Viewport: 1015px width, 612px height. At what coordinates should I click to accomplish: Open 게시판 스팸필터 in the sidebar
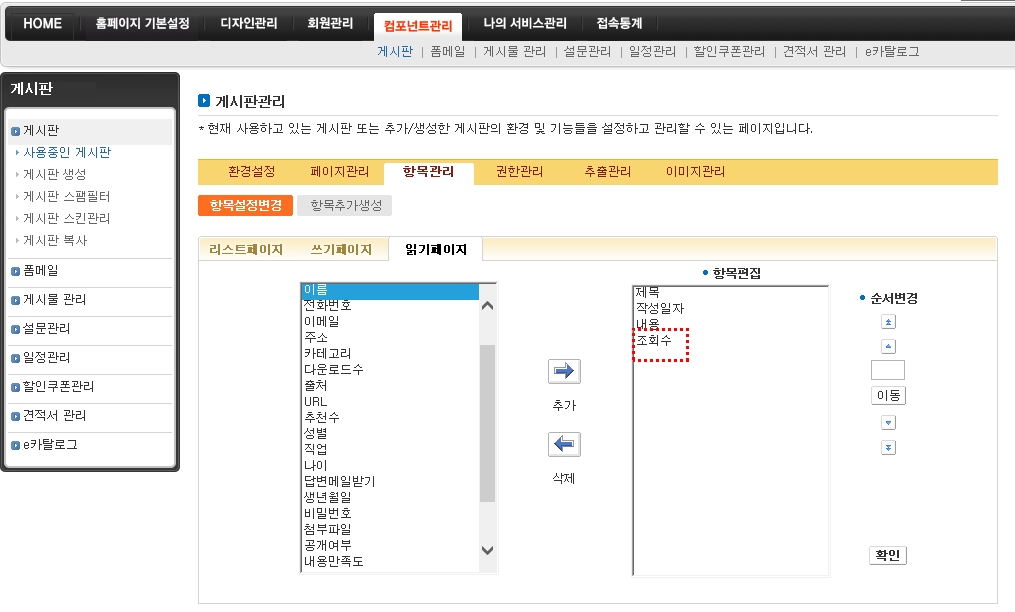[x=66, y=196]
